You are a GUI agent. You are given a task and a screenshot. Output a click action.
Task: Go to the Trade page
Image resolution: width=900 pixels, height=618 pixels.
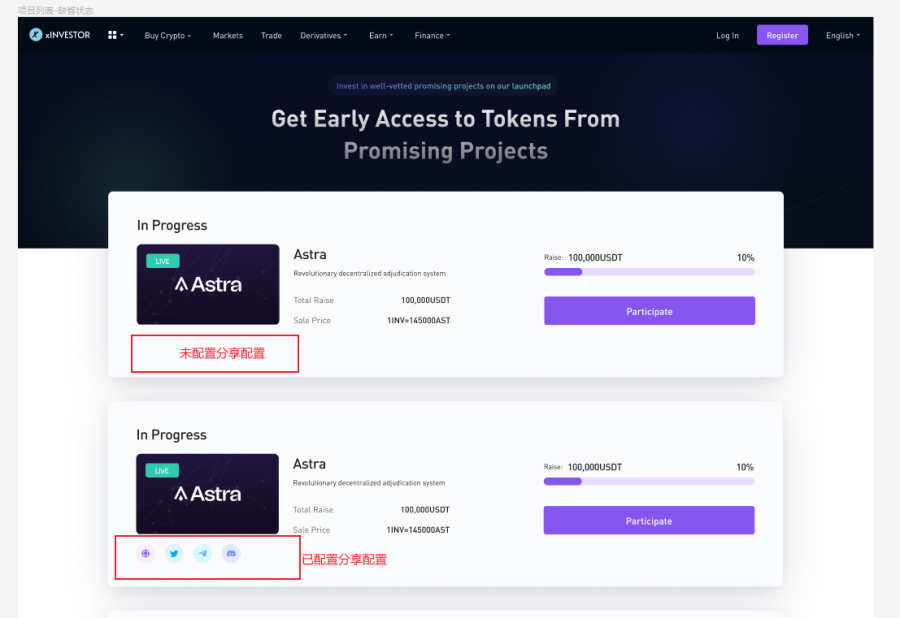click(271, 36)
